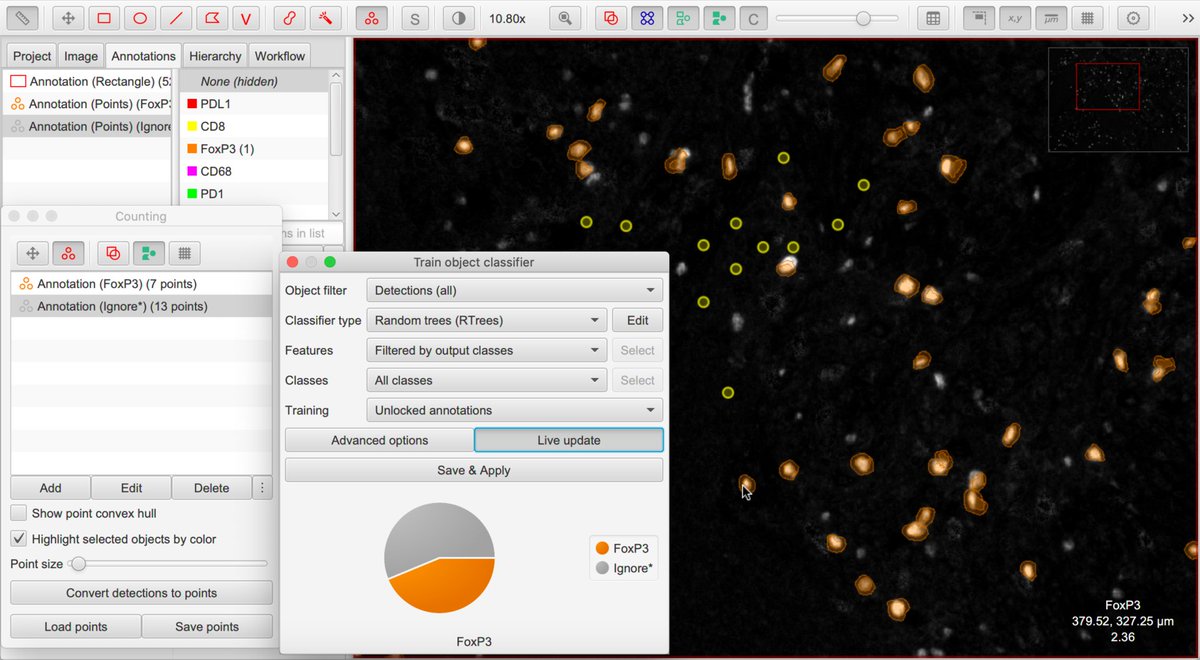
Task: Enable Show point convex hull
Action: 17,513
